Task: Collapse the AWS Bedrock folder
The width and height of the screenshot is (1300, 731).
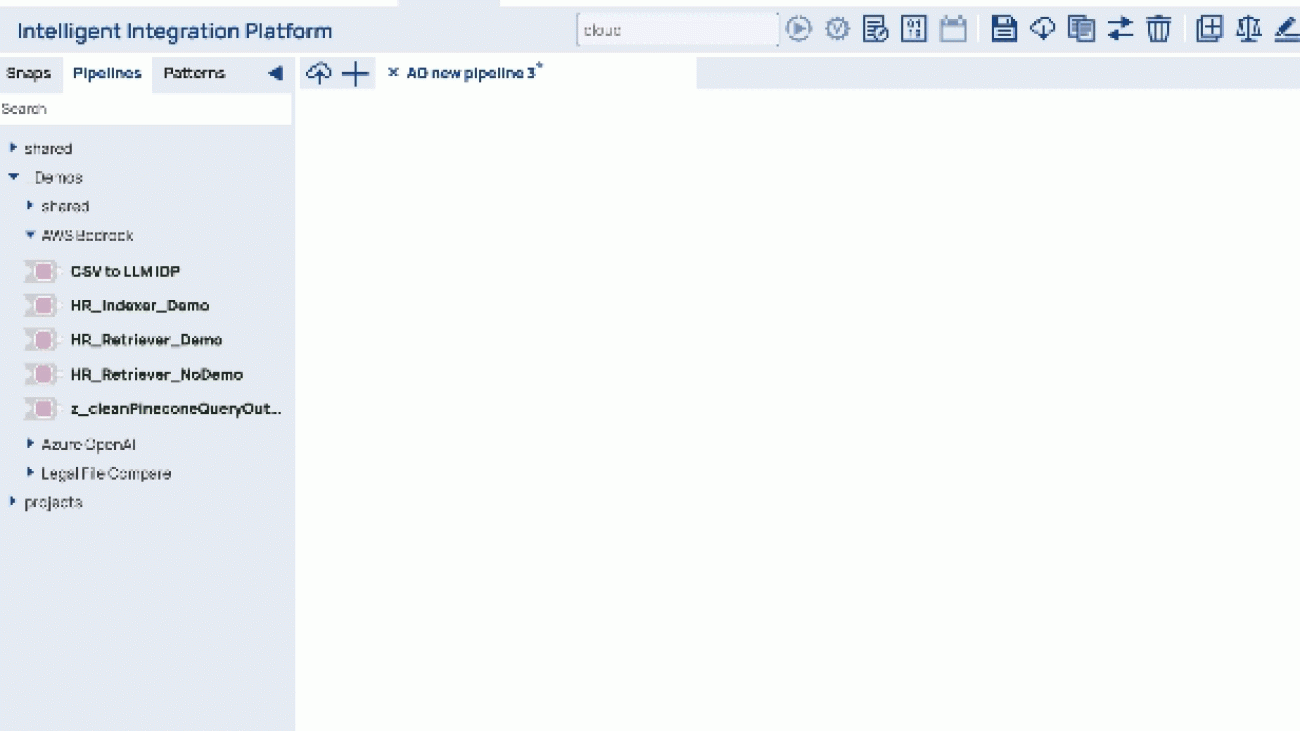Action: tap(30, 235)
